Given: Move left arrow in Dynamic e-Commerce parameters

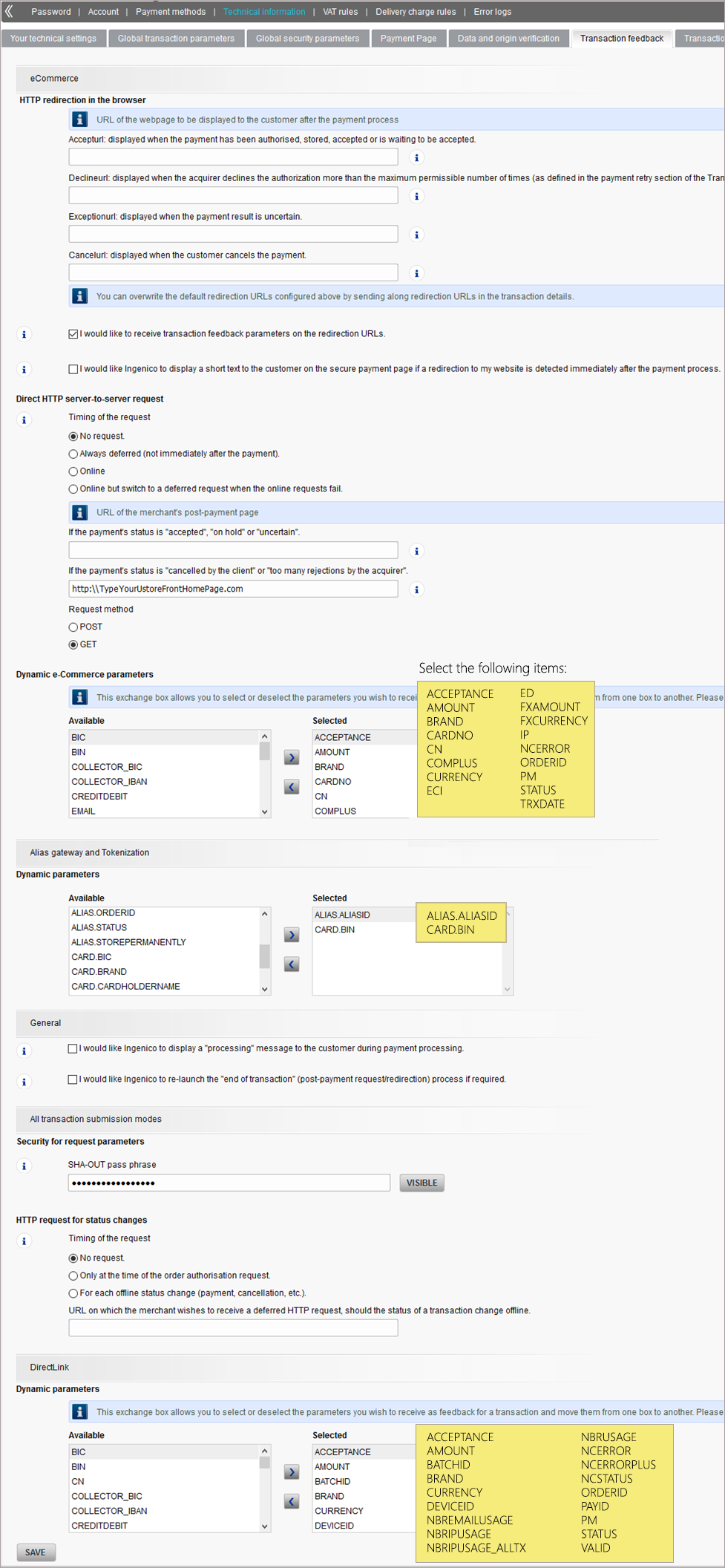Looking at the screenshot, I should click(x=292, y=787).
